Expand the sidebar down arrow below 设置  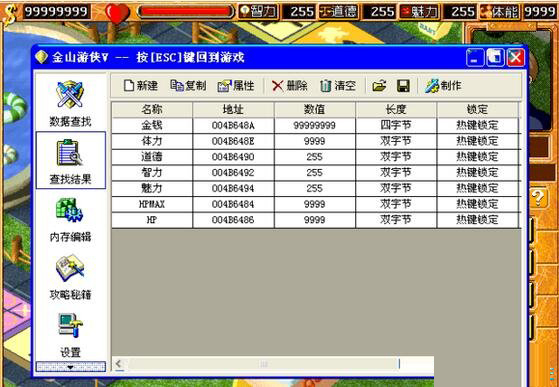point(71,367)
